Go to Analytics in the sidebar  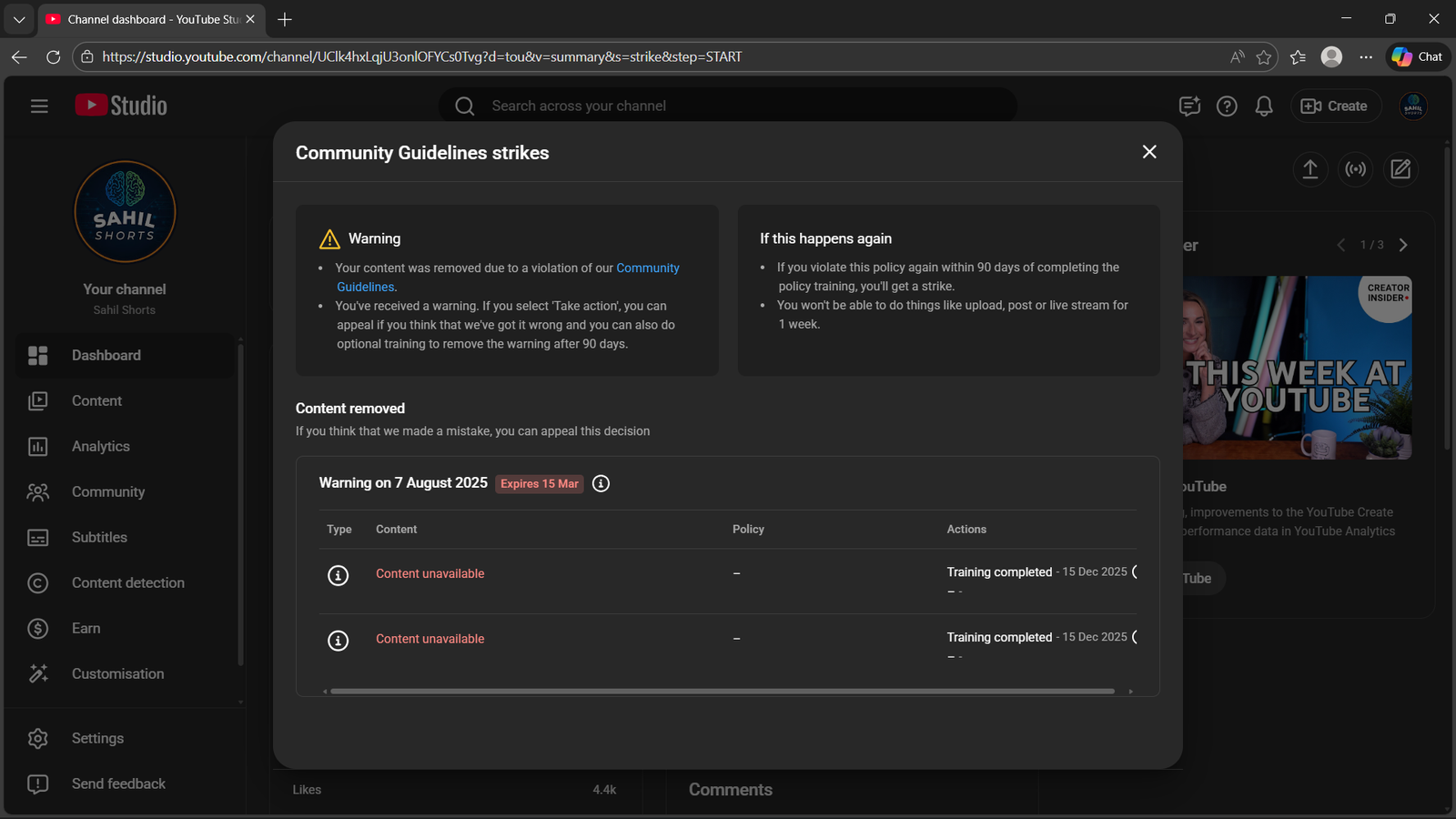pyautogui.click(x=101, y=446)
